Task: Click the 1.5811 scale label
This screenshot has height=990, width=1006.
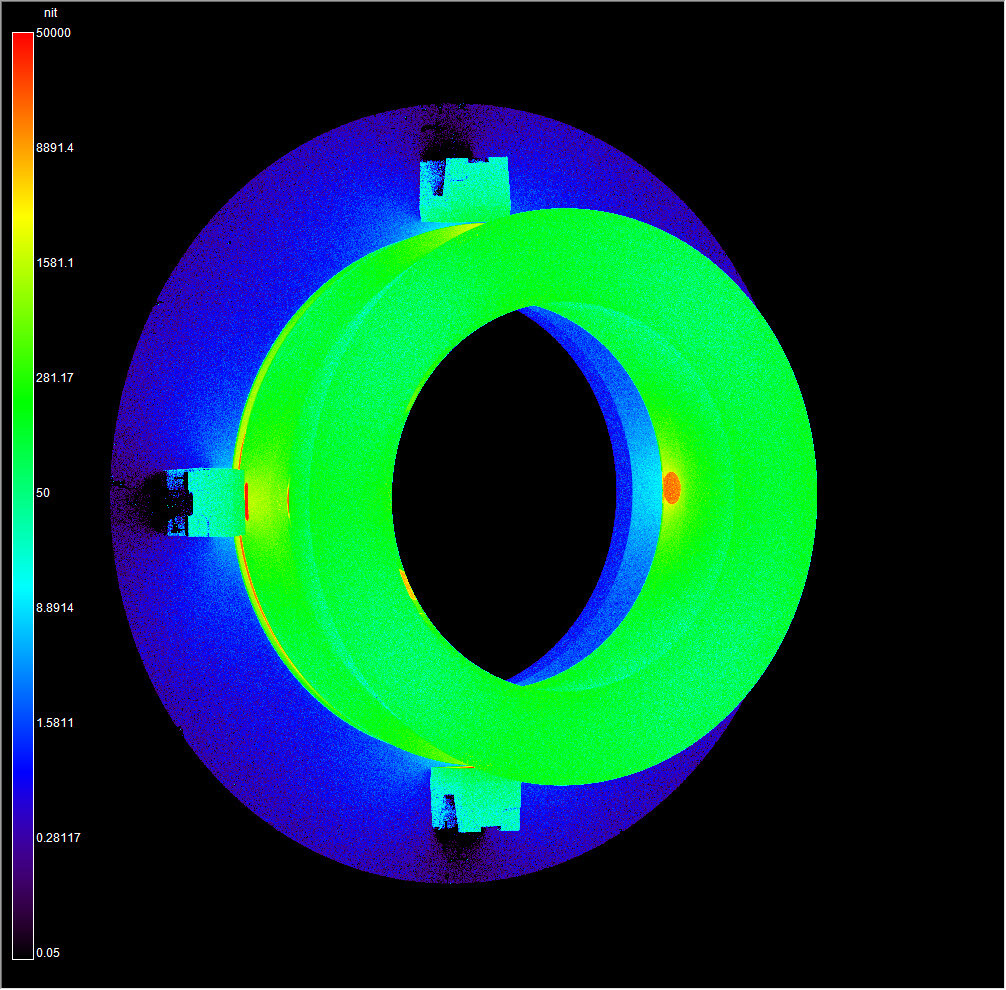Action: pos(55,723)
